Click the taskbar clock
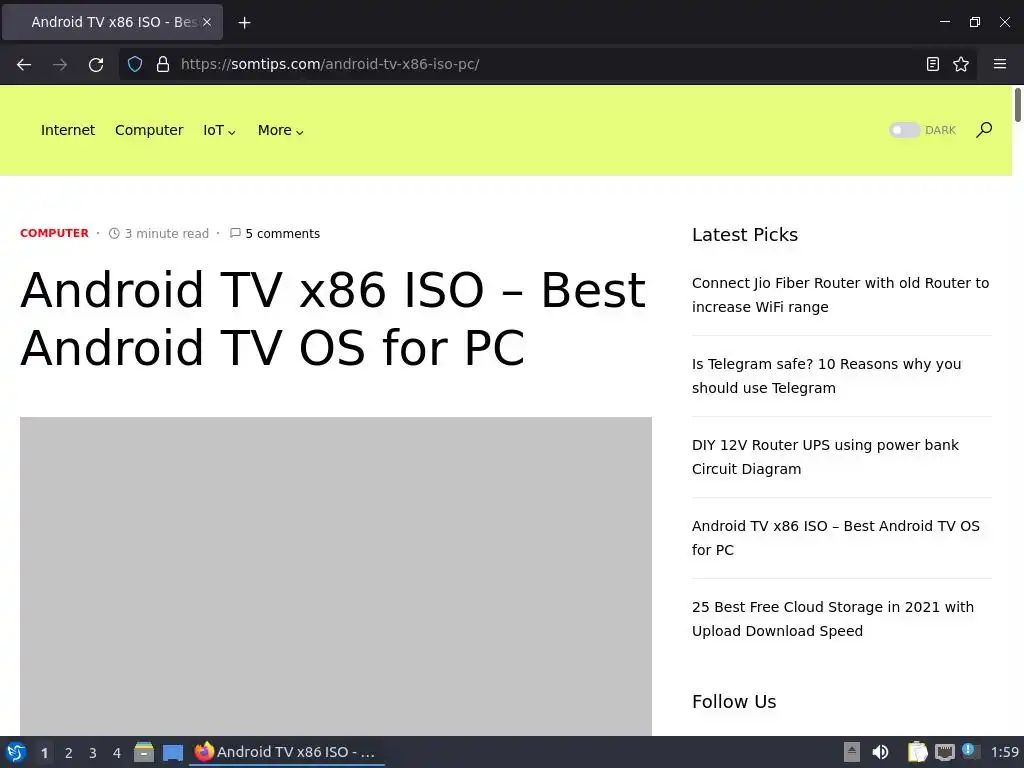 click(x=1004, y=752)
